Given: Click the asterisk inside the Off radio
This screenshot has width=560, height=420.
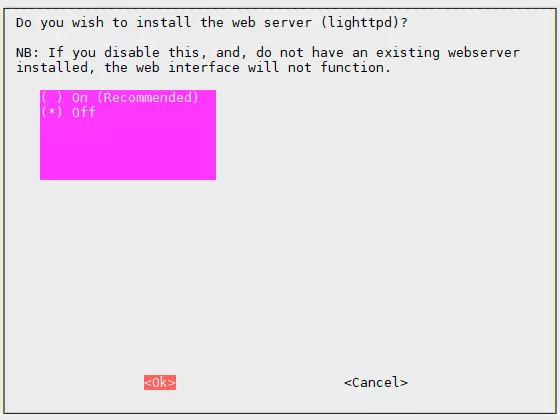Looking at the screenshot, I should click(x=52, y=112).
